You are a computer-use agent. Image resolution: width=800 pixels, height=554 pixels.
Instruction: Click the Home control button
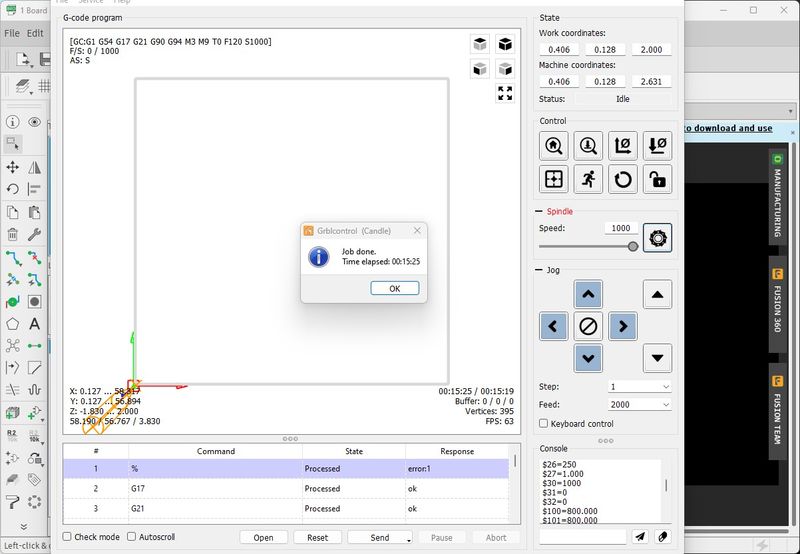tap(554, 146)
